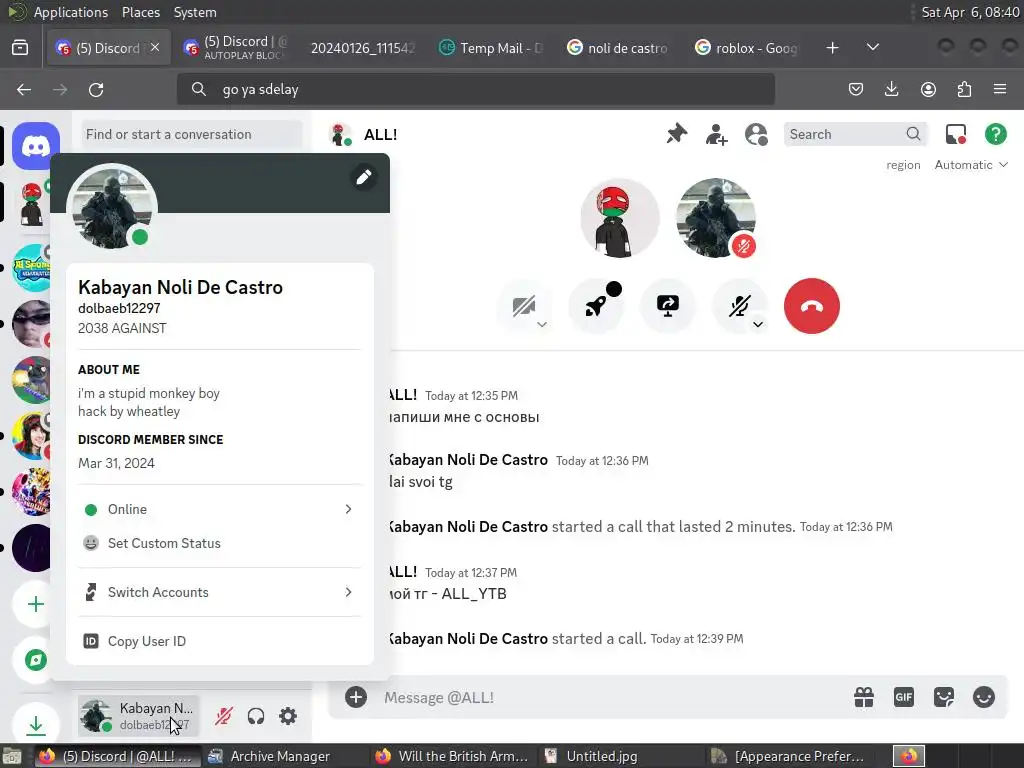
Task: Switch to 20240126_111542 tab
Action: click(362, 48)
